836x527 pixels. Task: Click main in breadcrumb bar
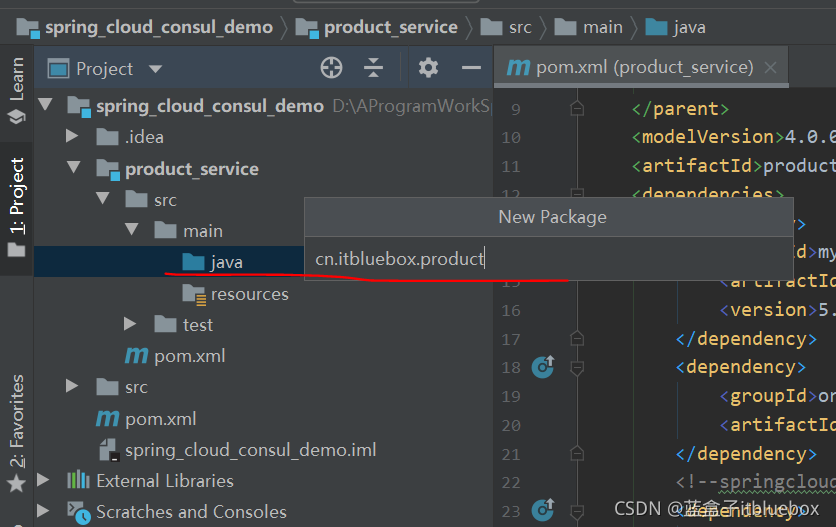[602, 27]
